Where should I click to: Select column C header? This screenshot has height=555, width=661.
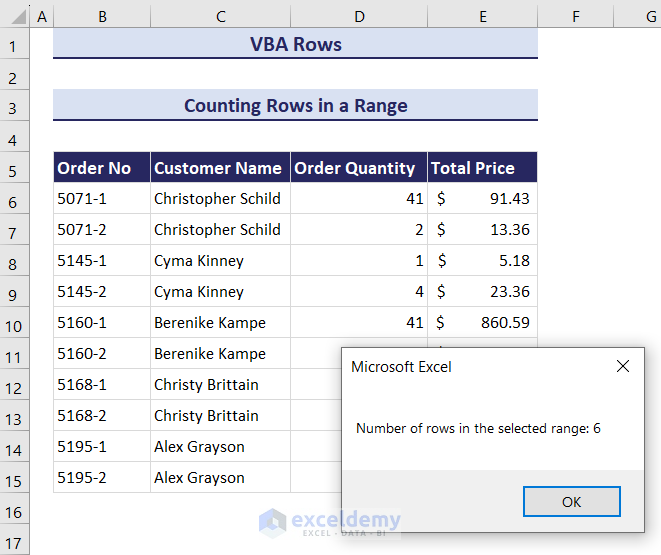(220, 17)
